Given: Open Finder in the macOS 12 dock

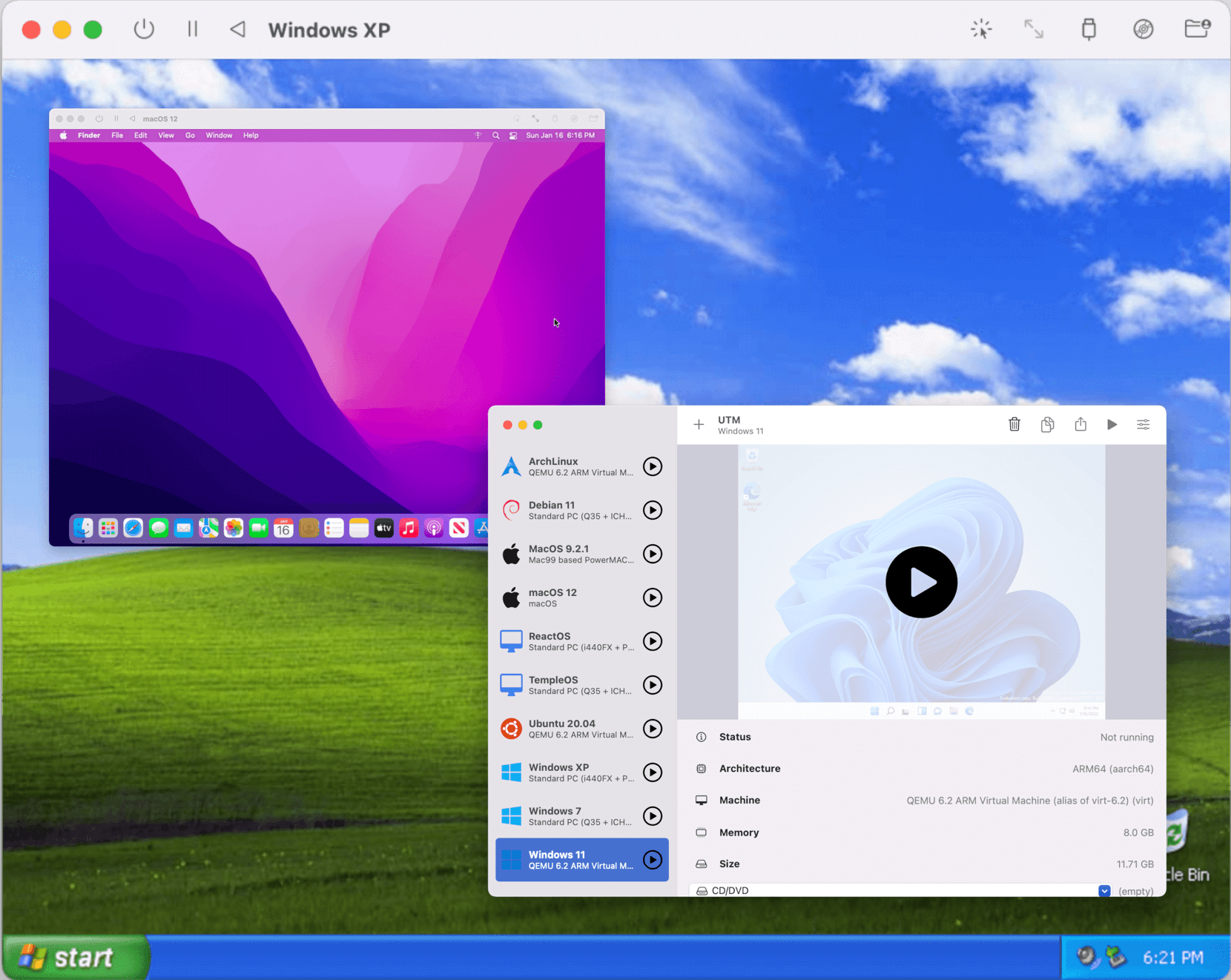Looking at the screenshot, I should coord(83,528).
